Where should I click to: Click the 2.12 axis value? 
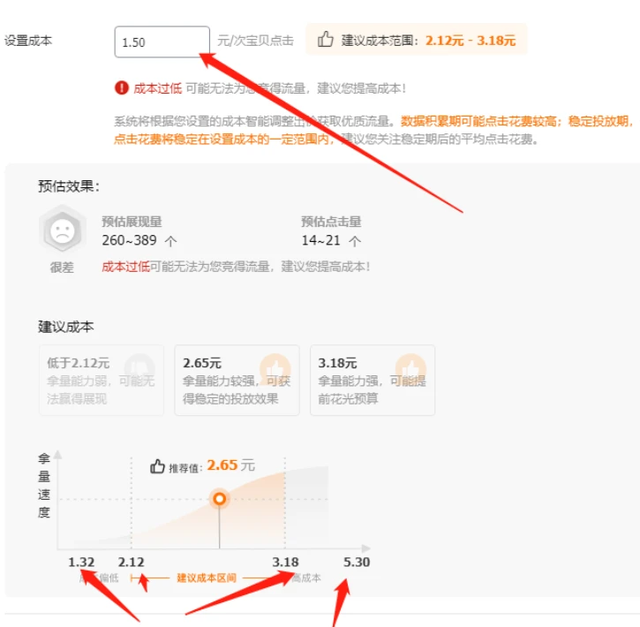[x=131, y=562]
